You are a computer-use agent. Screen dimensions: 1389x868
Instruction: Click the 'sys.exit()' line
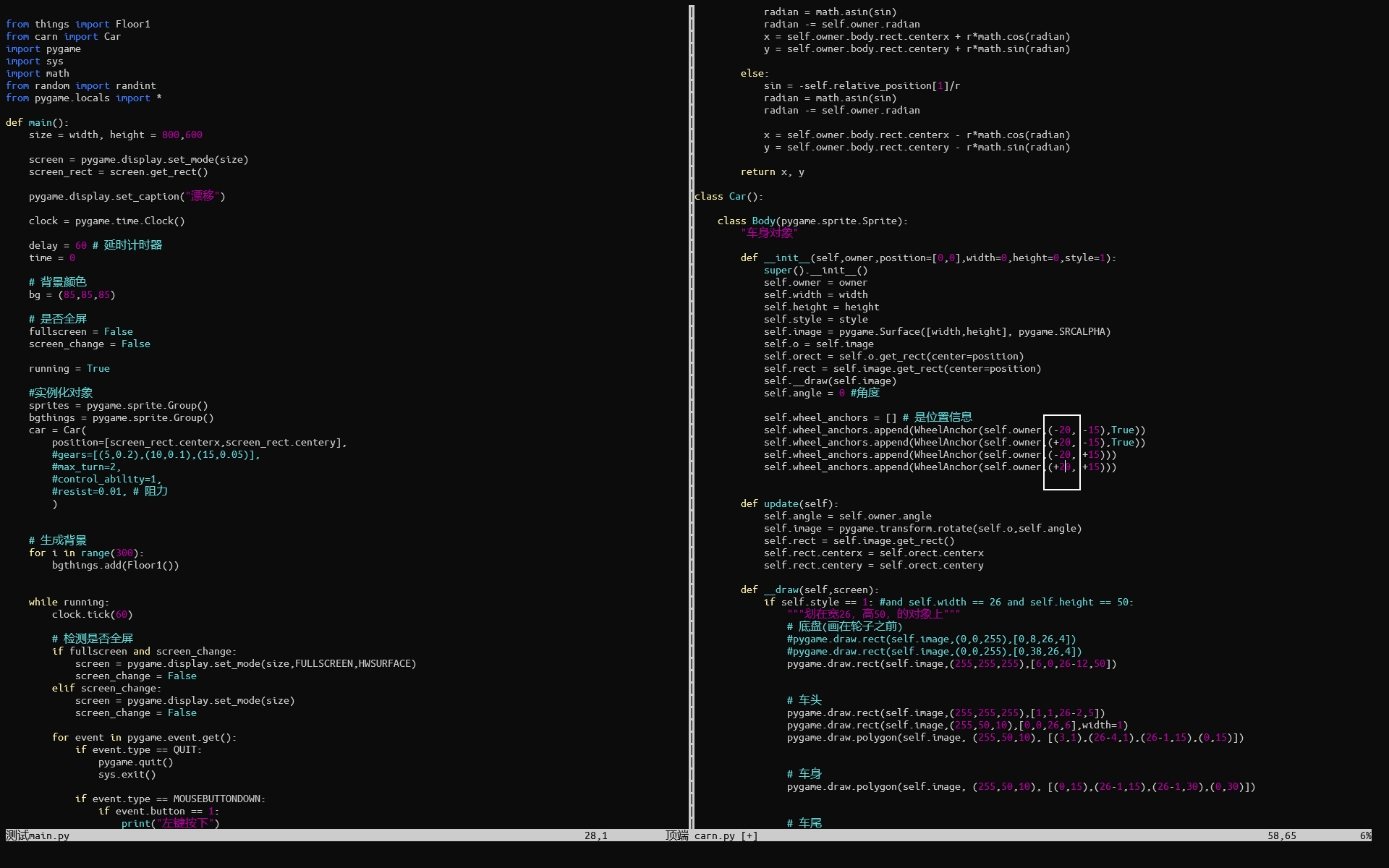click(x=127, y=774)
